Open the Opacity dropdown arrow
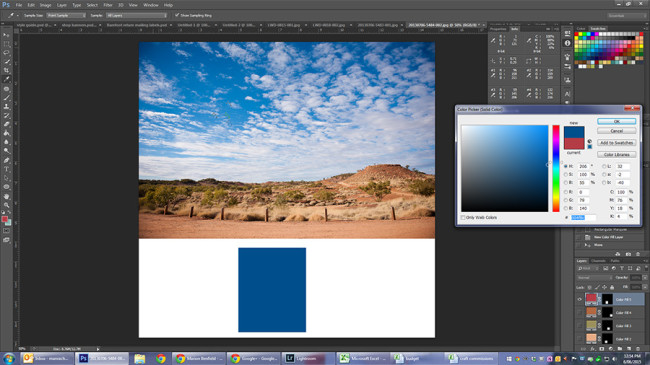650x365 pixels. pyautogui.click(x=645, y=277)
